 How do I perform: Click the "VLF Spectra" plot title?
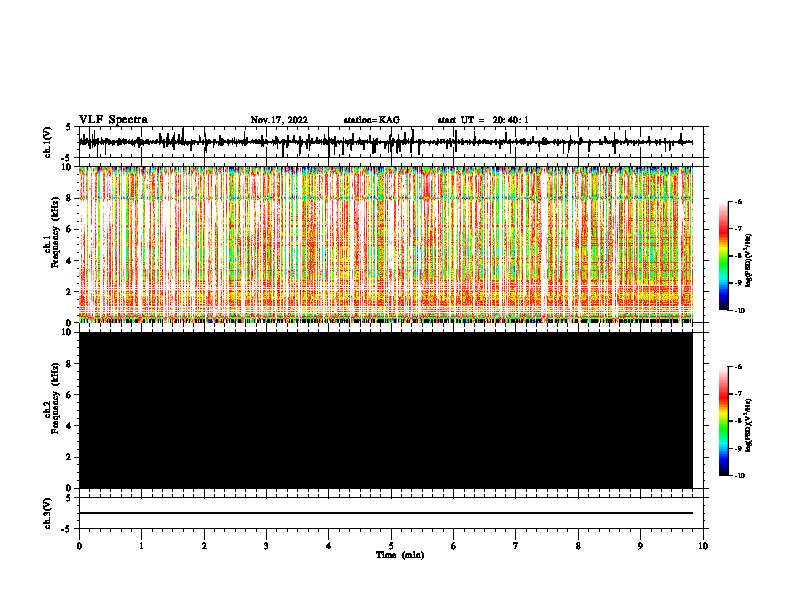[x=113, y=119]
